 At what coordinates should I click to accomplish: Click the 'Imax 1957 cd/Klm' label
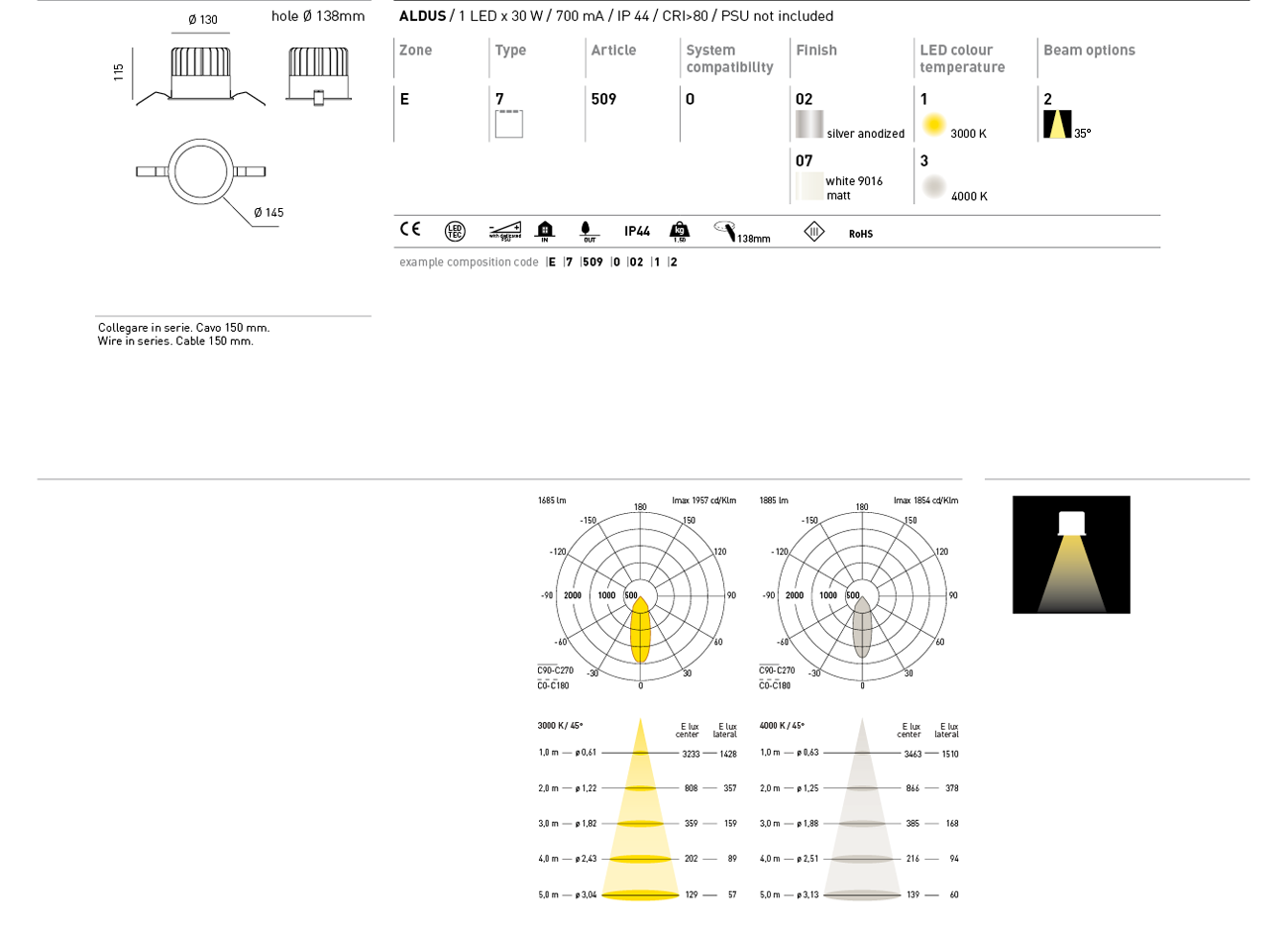pyautogui.click(x=703, y=501)
